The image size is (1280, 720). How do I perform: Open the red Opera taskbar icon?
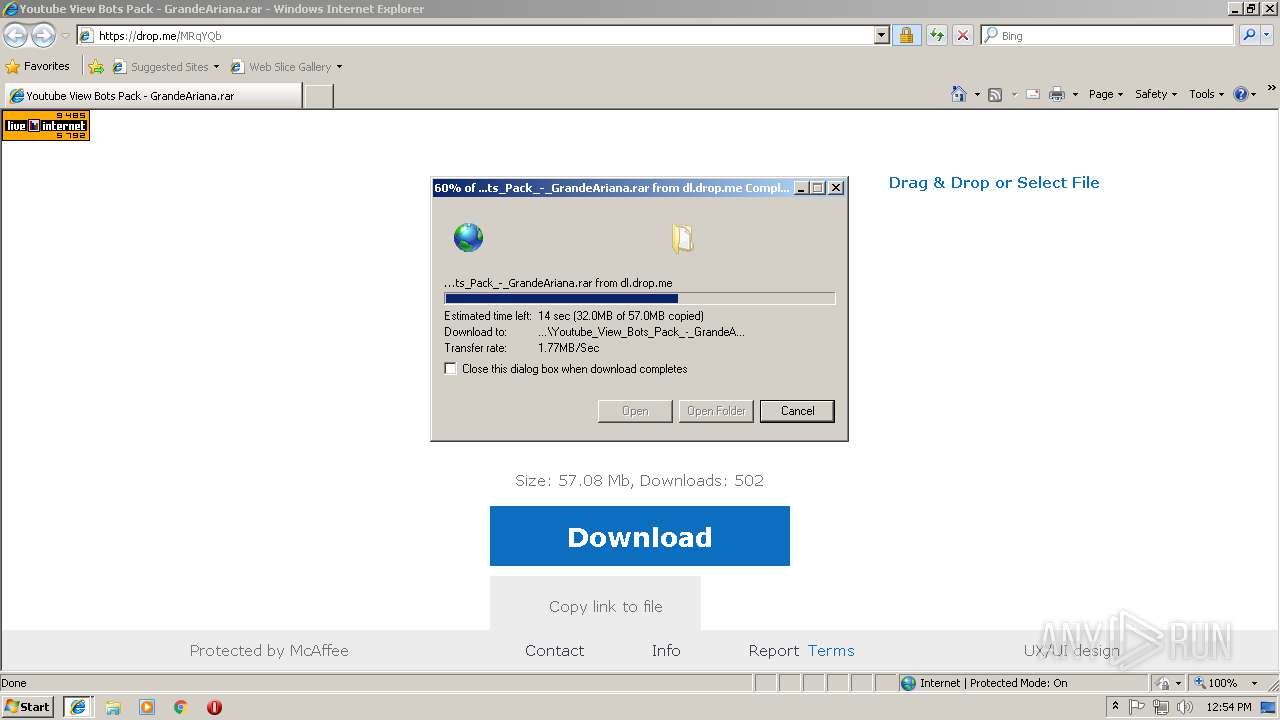214,707
